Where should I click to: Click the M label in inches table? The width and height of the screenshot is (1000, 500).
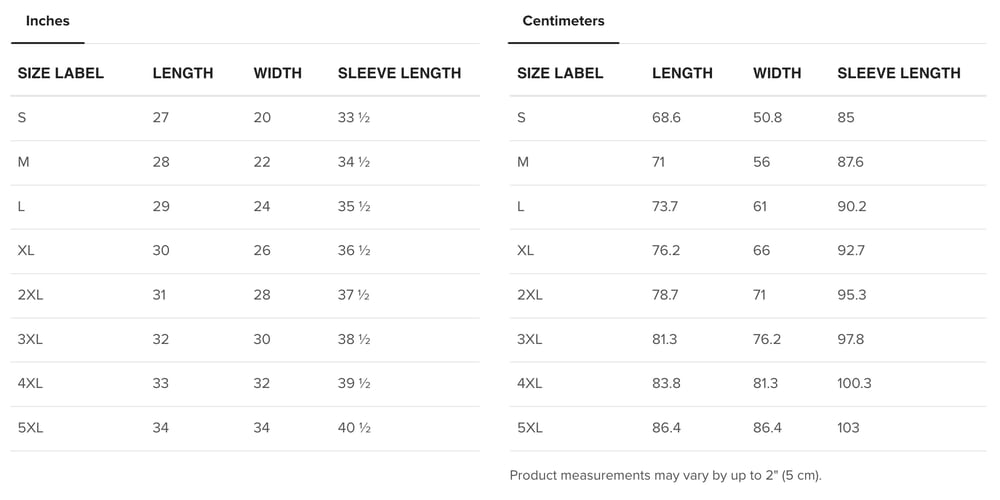click(x=23, y=162)
